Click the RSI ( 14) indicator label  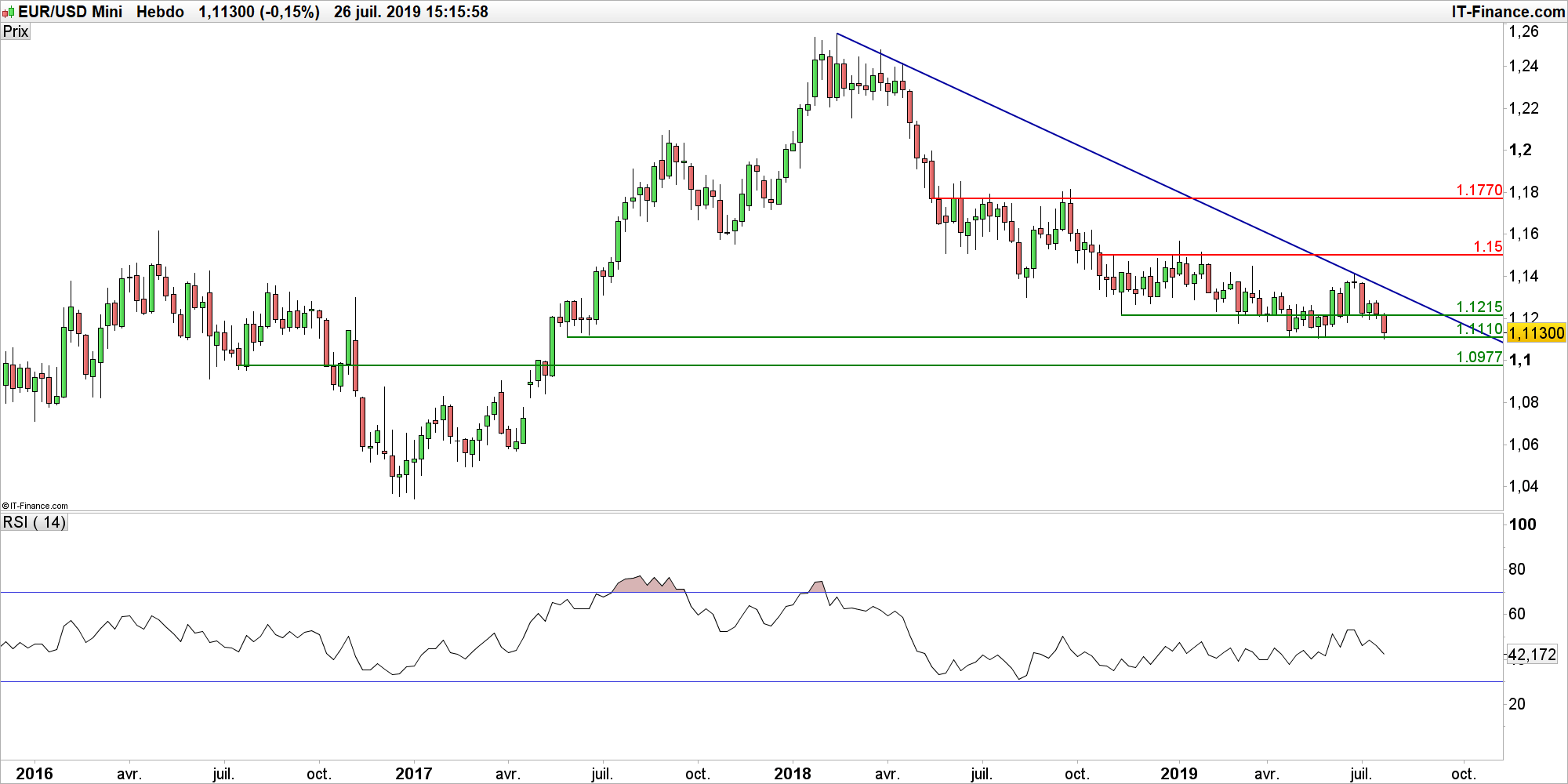point(34,522)
